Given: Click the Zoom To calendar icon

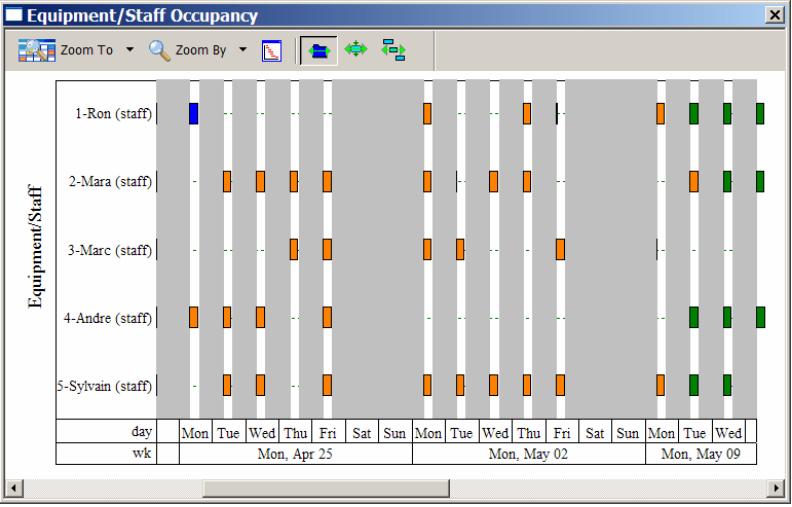Looking at the screenshot, I should (36, 50).
